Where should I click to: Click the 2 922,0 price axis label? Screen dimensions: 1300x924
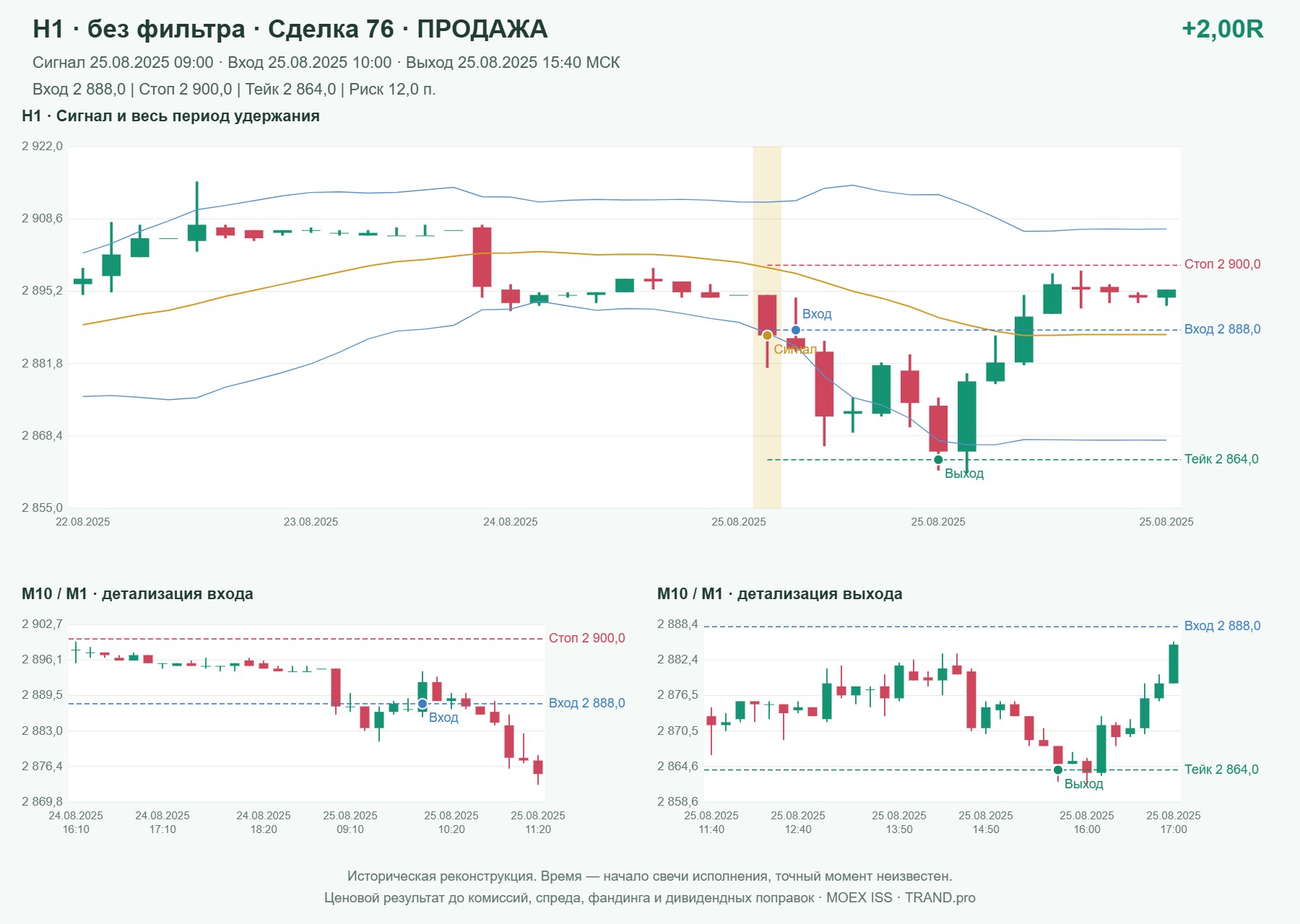pyautogui.click(x=42, y=146)
